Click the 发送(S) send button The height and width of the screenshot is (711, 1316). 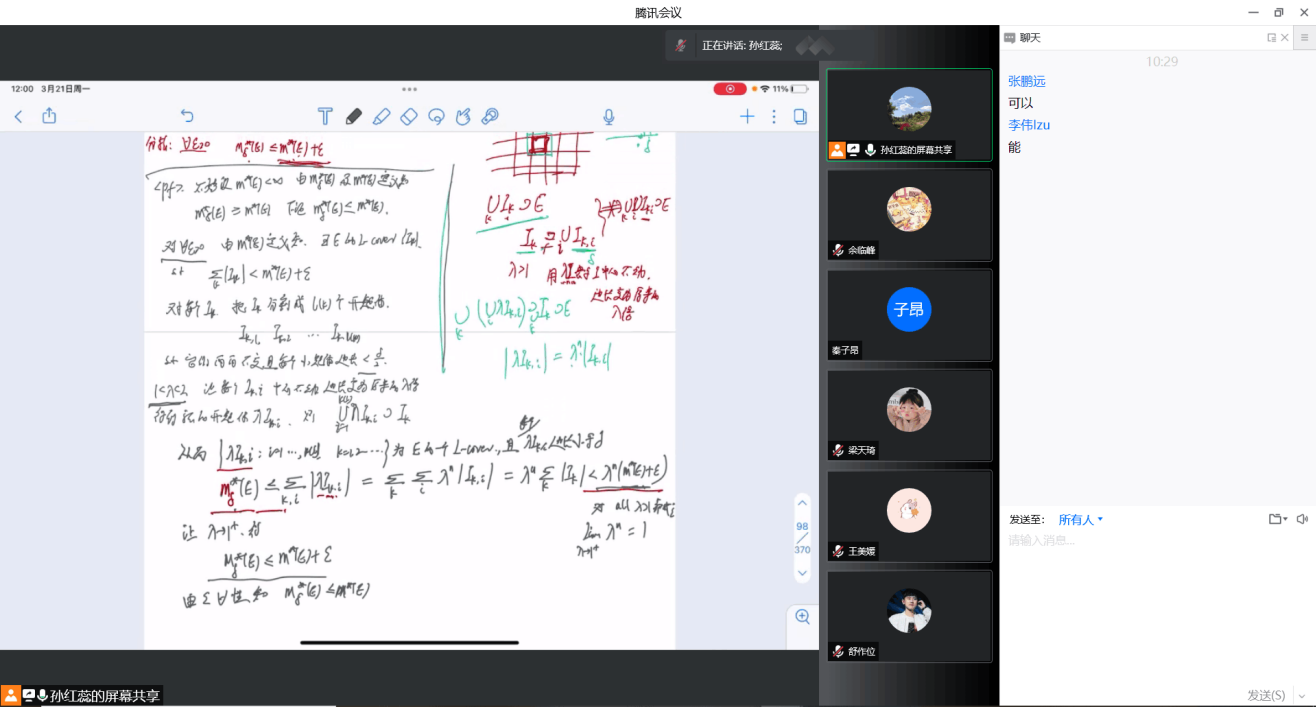coord(1265,695)
